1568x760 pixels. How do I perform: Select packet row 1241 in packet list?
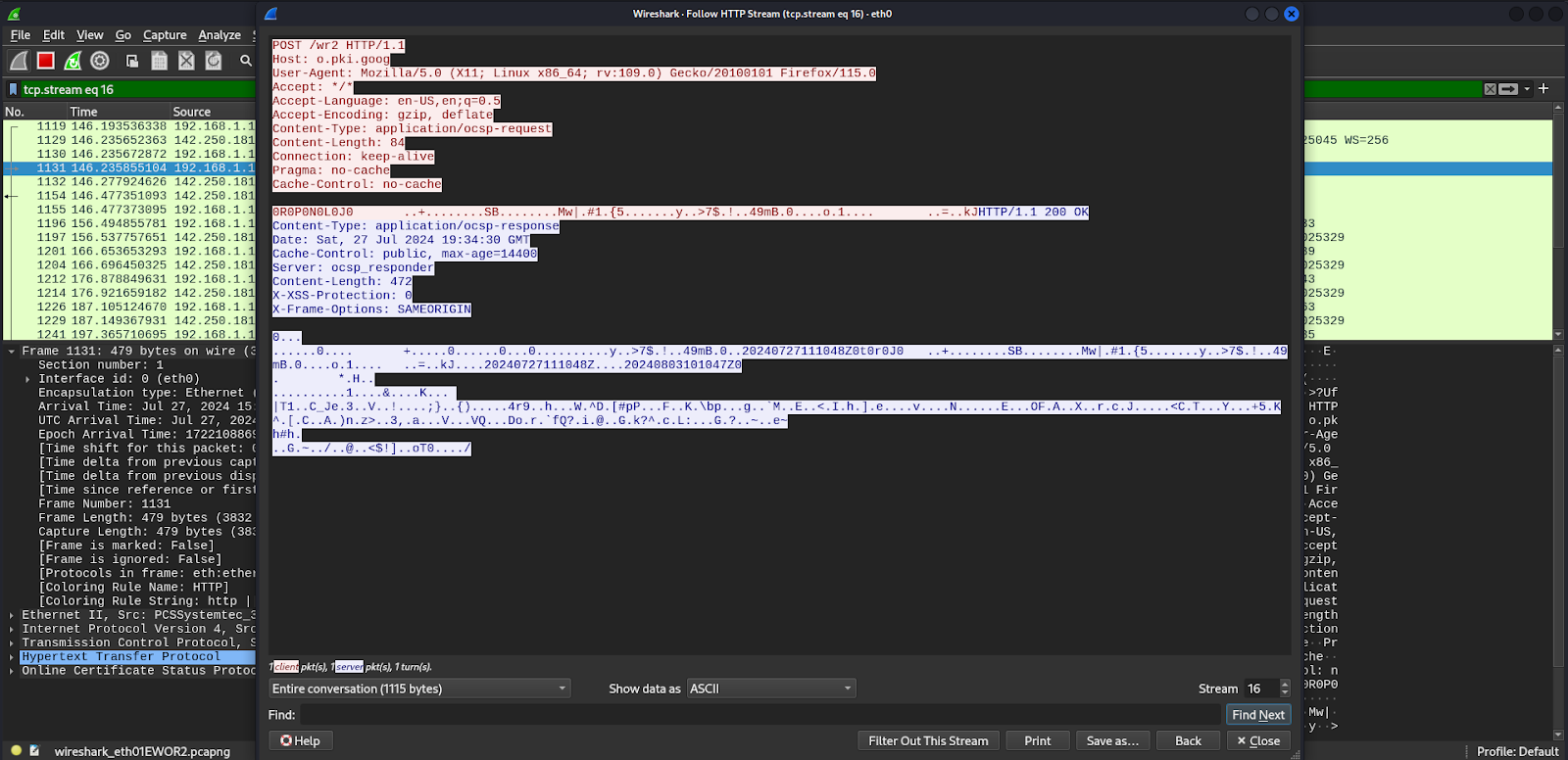pos(129,335)
